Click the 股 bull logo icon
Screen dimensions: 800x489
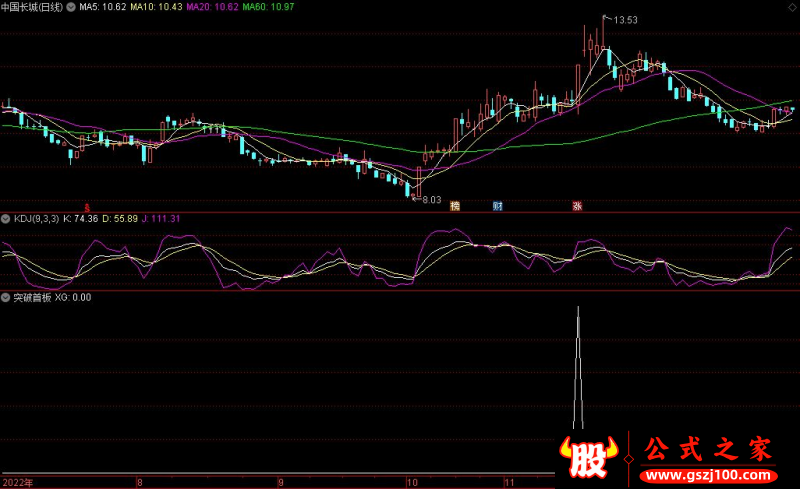(x=591, y=457)
